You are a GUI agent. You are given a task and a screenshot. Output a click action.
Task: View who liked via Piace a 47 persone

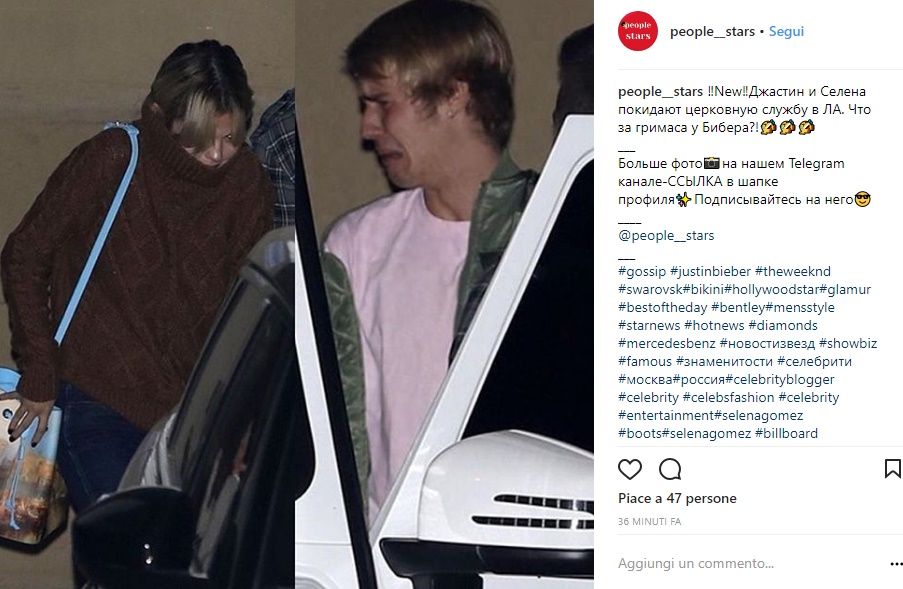(677, 499)
